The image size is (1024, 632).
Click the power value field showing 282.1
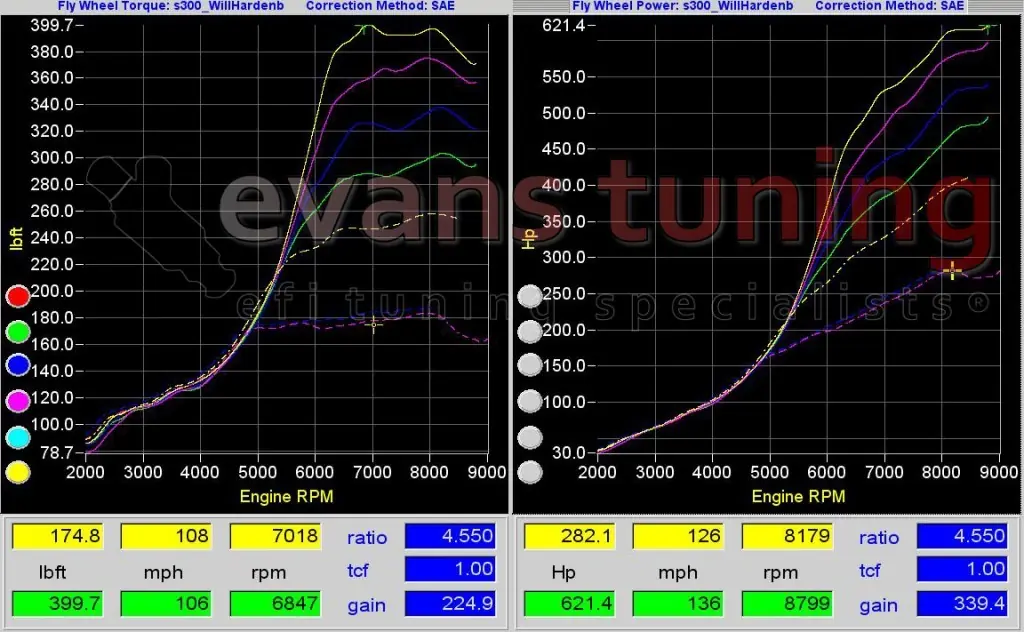tap(569, 536)
